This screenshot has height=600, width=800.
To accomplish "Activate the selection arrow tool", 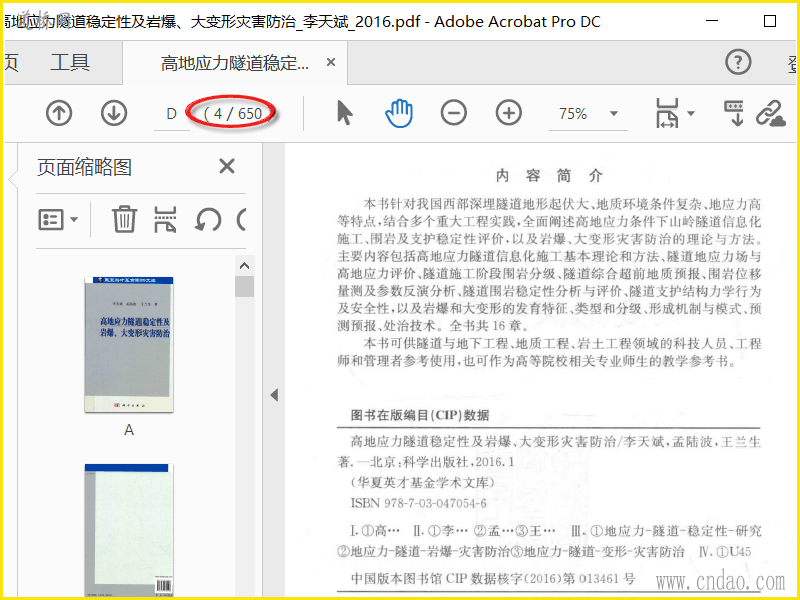I will coord(345,113).
